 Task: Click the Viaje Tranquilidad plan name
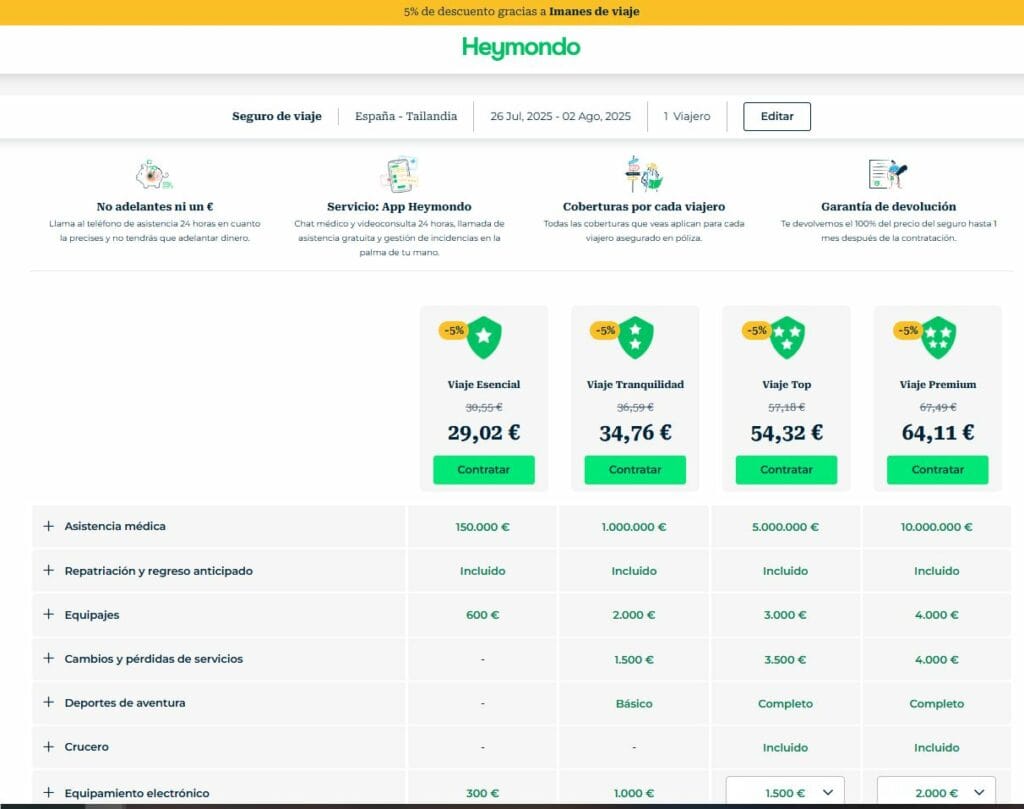635,385
